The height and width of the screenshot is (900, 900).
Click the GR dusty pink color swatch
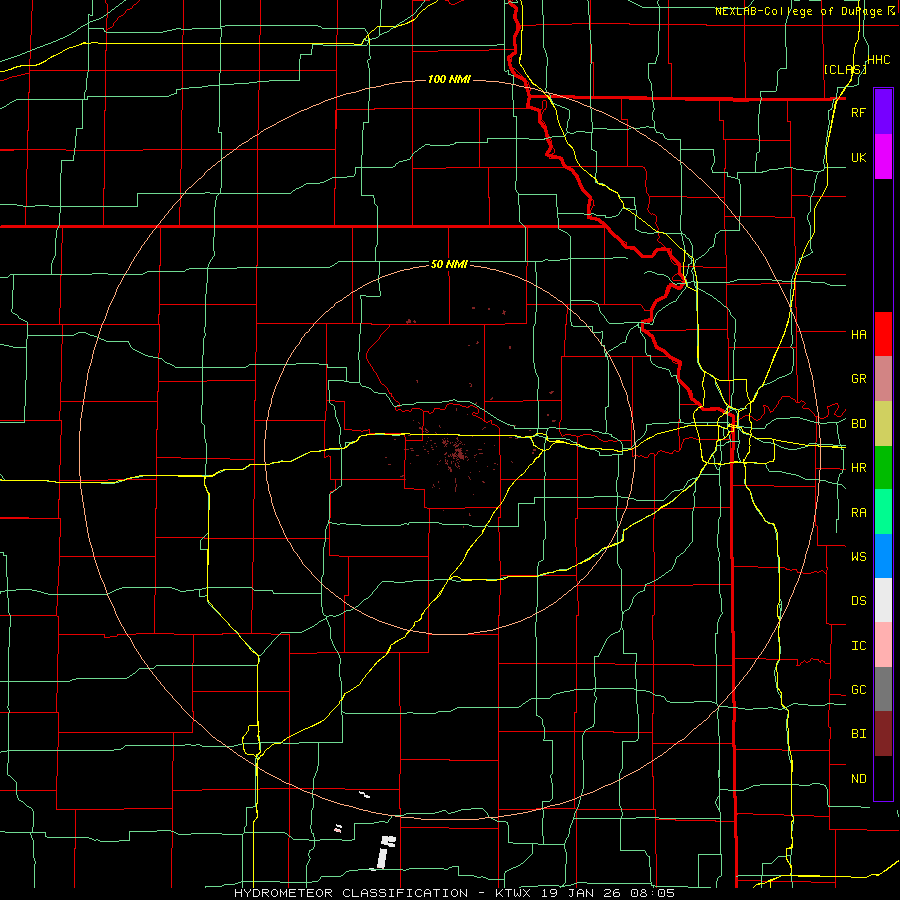(883, 379)
